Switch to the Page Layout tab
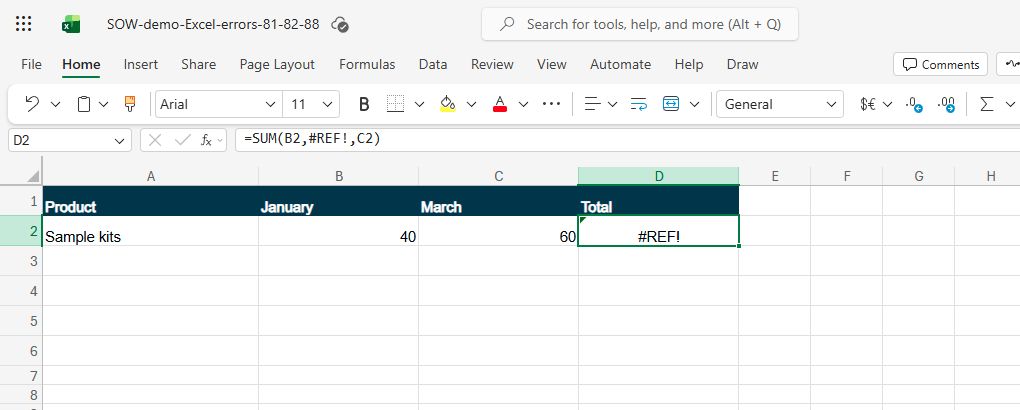This screenshot has height=410, width=1020. point(277,64)
